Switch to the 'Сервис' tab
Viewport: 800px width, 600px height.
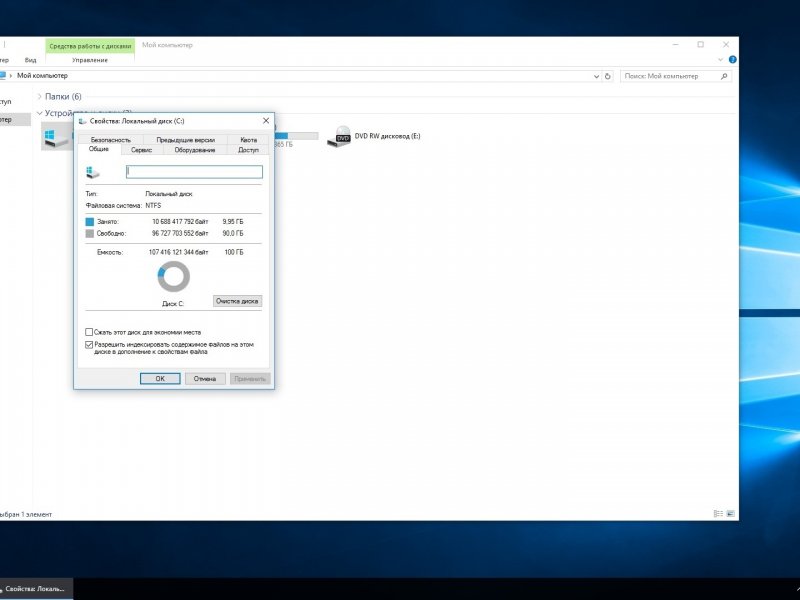coord(141,150)
